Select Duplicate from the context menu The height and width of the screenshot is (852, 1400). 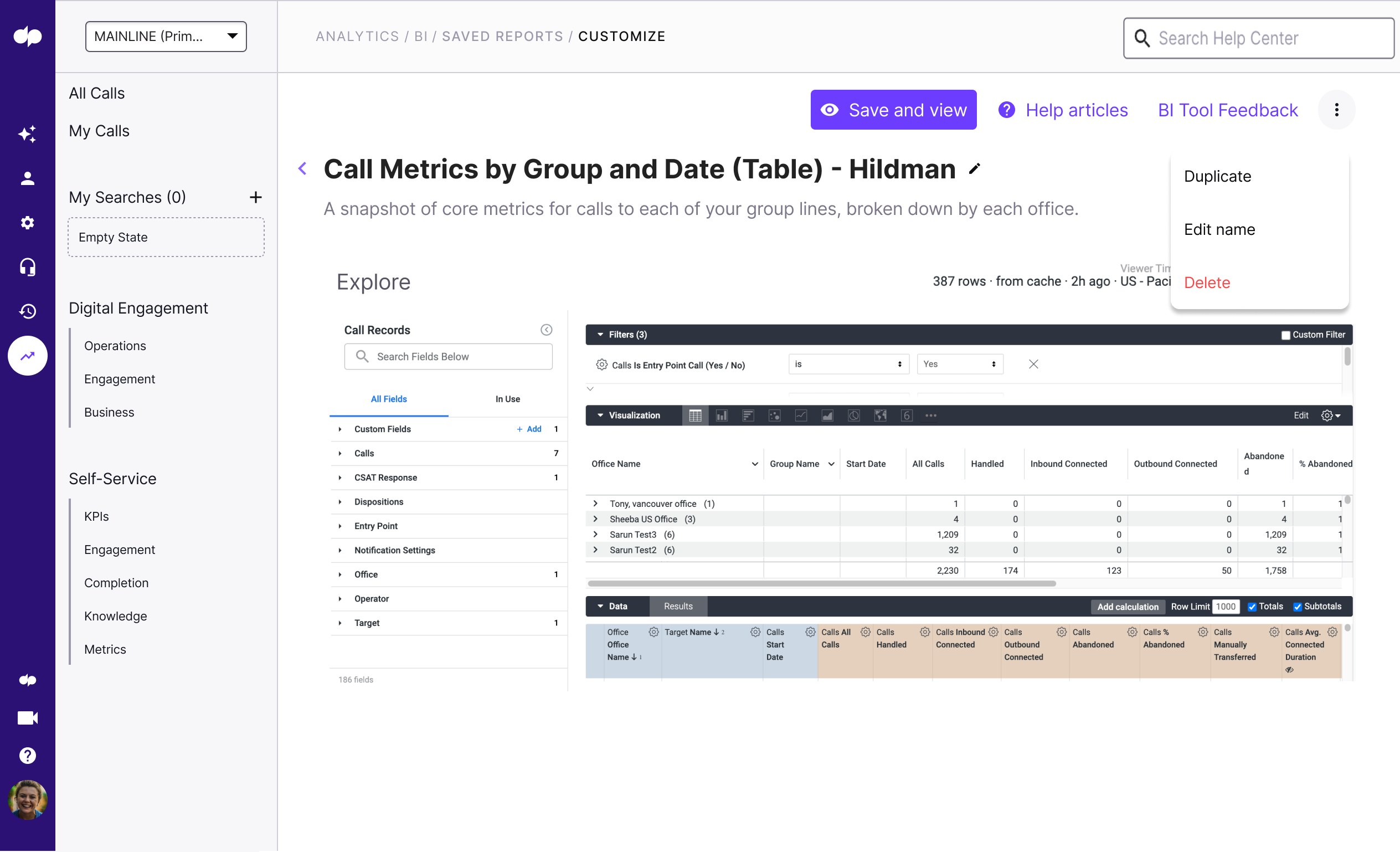click(x=1217, y=176)
